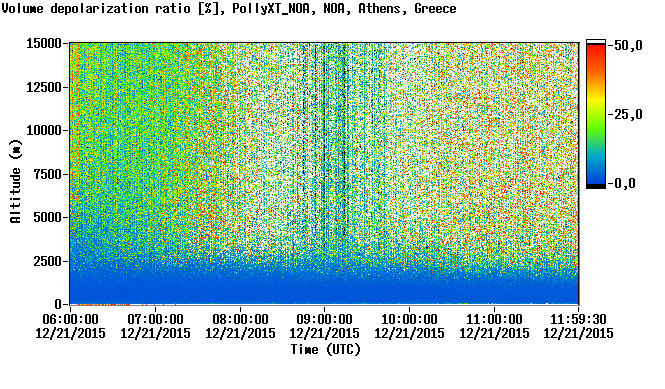The image size is (665, 389).
Task: Select the blue bottom of colorbar
Action: [596, 176]
